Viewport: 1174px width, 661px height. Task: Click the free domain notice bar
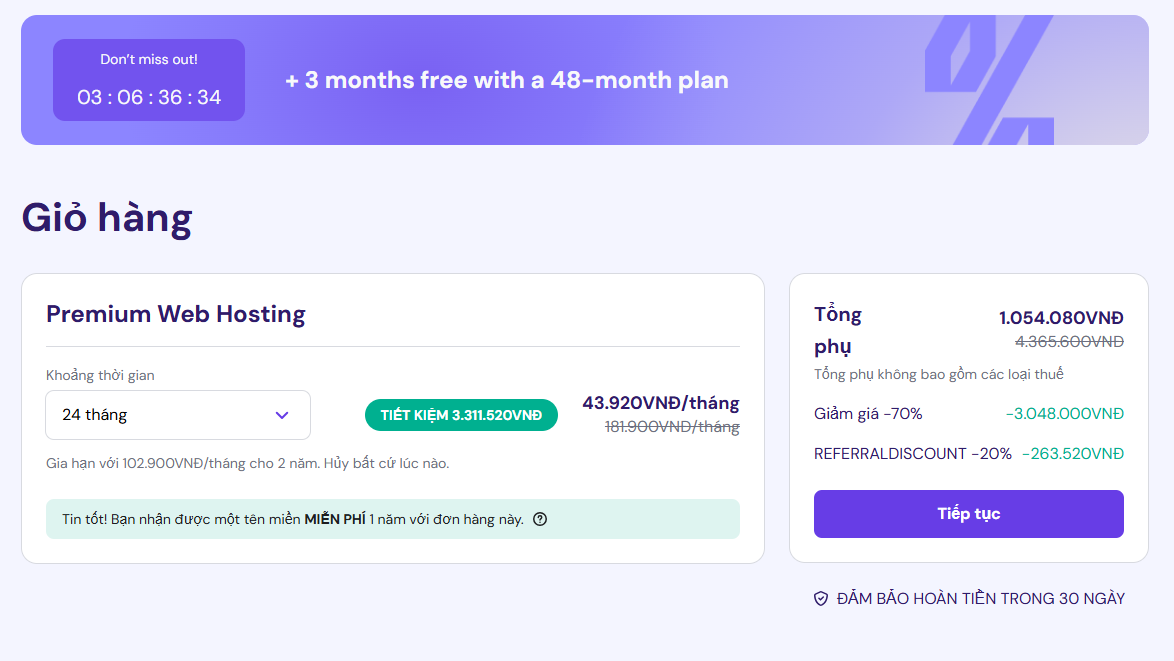392,519
